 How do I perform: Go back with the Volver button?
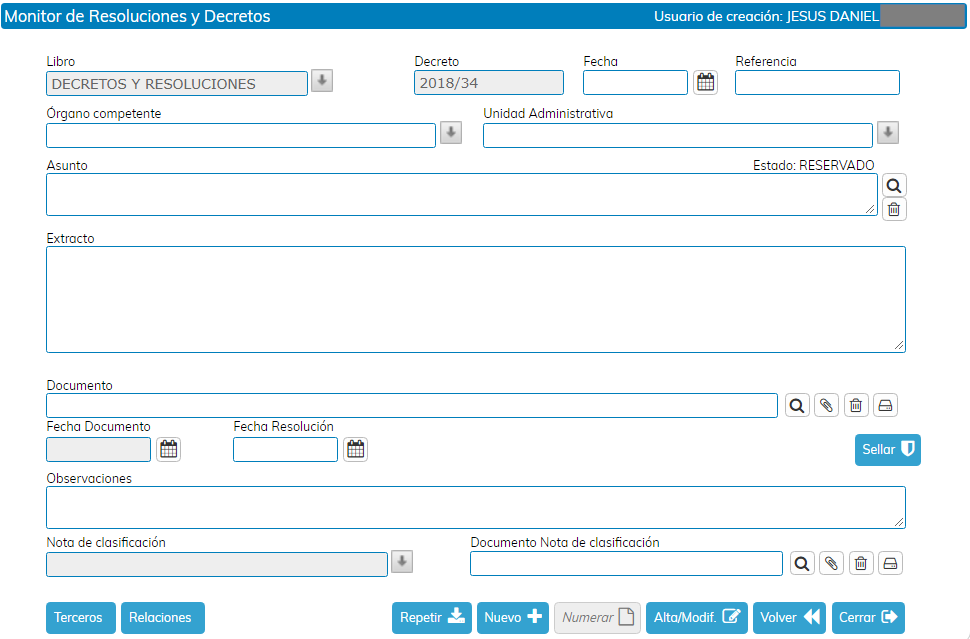pyautogui.click(x=789, y=618)
